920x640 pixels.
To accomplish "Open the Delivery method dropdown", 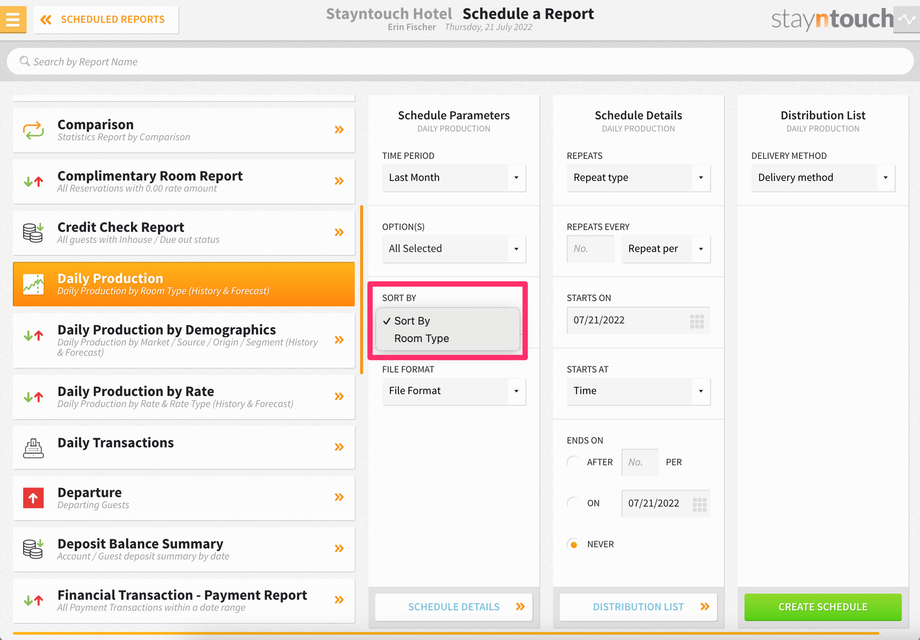I will [x=823, y=178].
